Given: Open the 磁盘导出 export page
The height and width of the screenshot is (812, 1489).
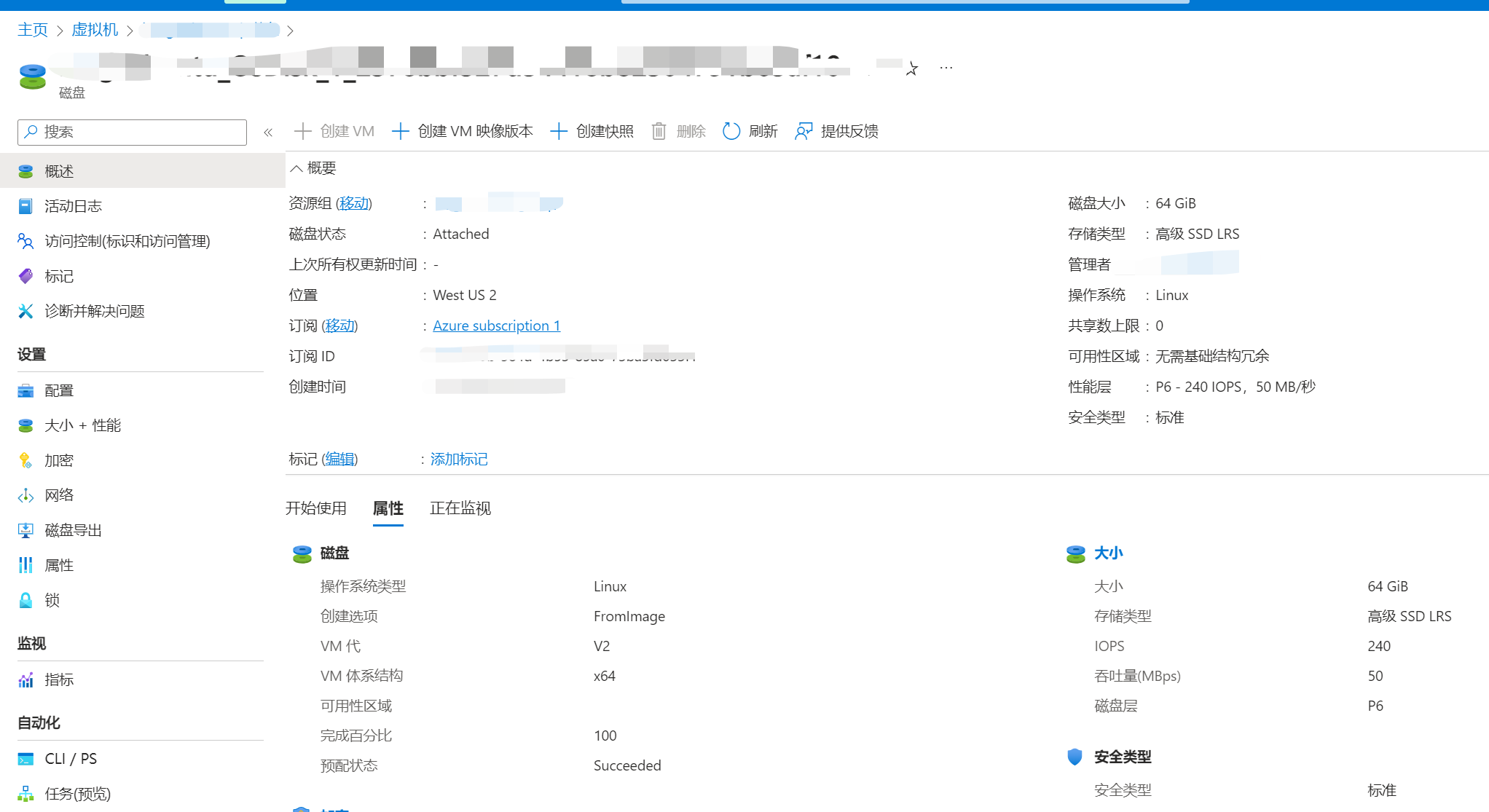Looking at the screenshot, I should pyautogui.click(x=72, y=529).
